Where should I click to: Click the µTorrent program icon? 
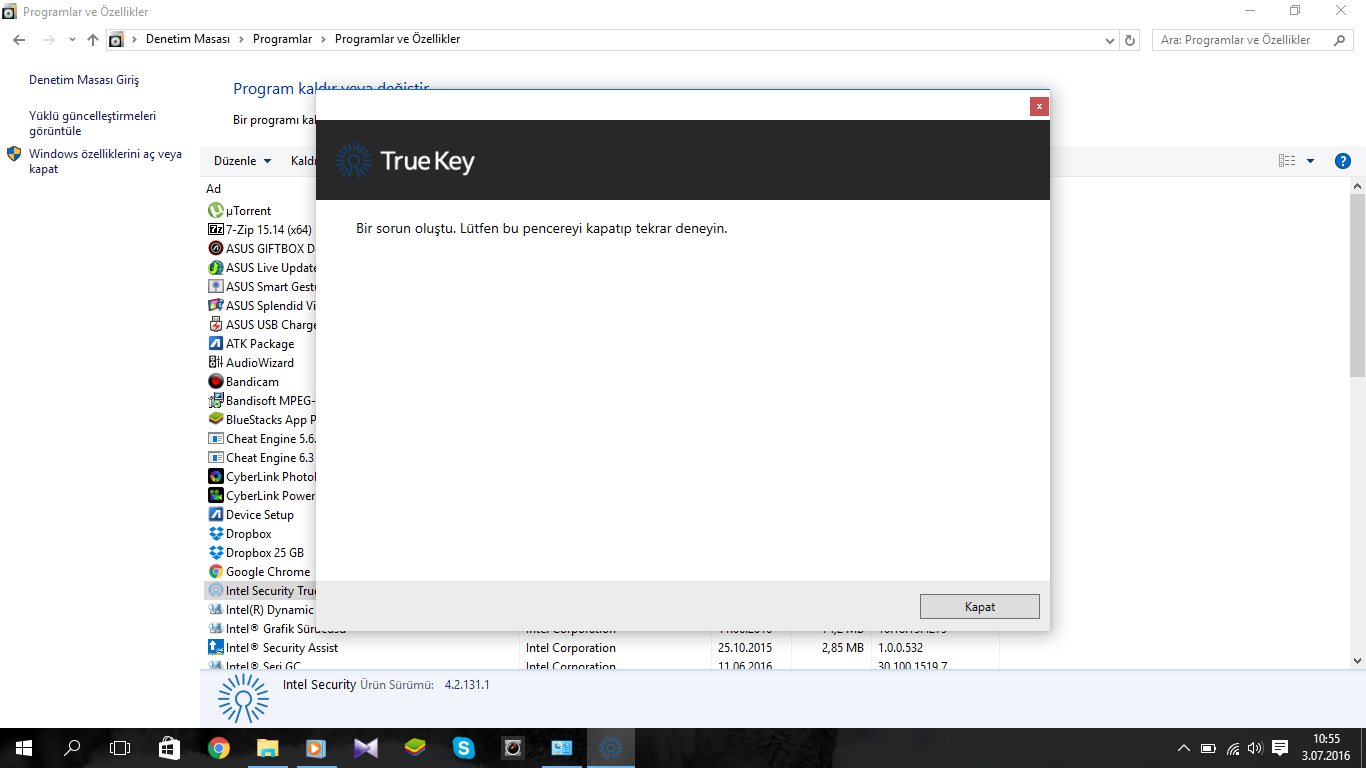click(x=215, y=211)
